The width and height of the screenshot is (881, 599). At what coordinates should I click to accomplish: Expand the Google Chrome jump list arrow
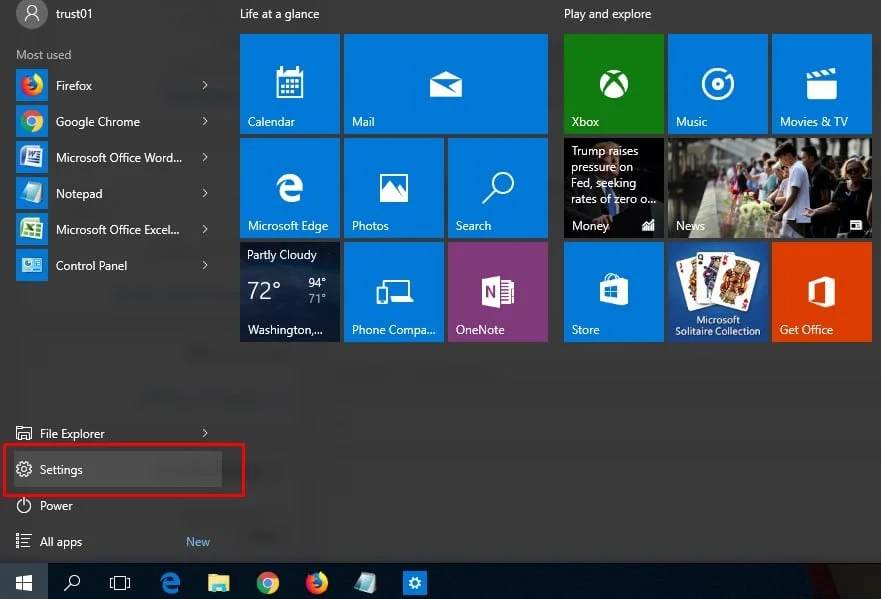(x=205, y=121)
